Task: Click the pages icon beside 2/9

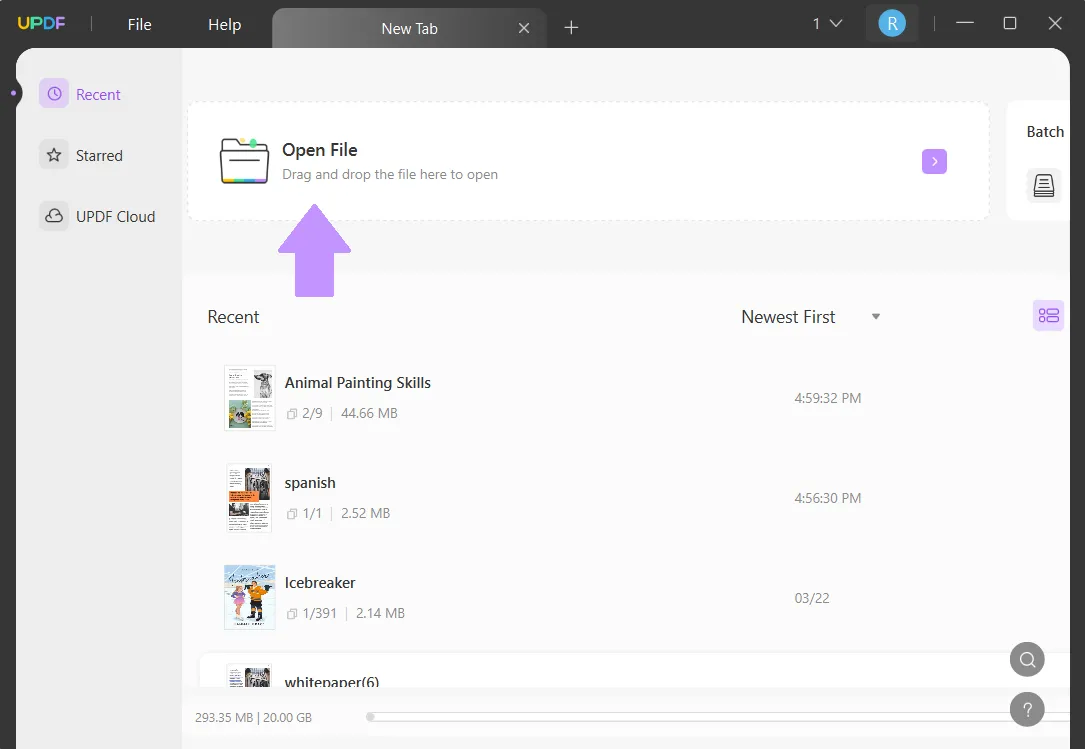Action: tap(292, 414)
